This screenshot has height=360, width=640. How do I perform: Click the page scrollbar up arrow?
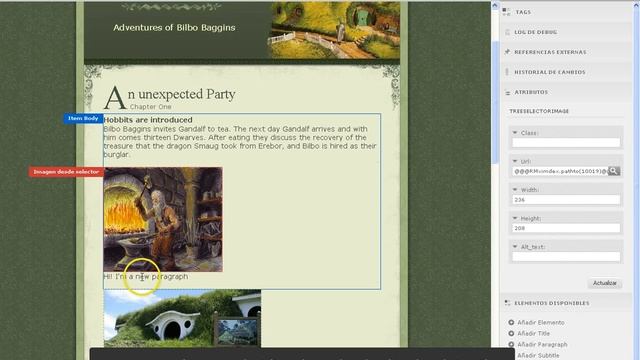pyautogui.click(x=495, y=5)
